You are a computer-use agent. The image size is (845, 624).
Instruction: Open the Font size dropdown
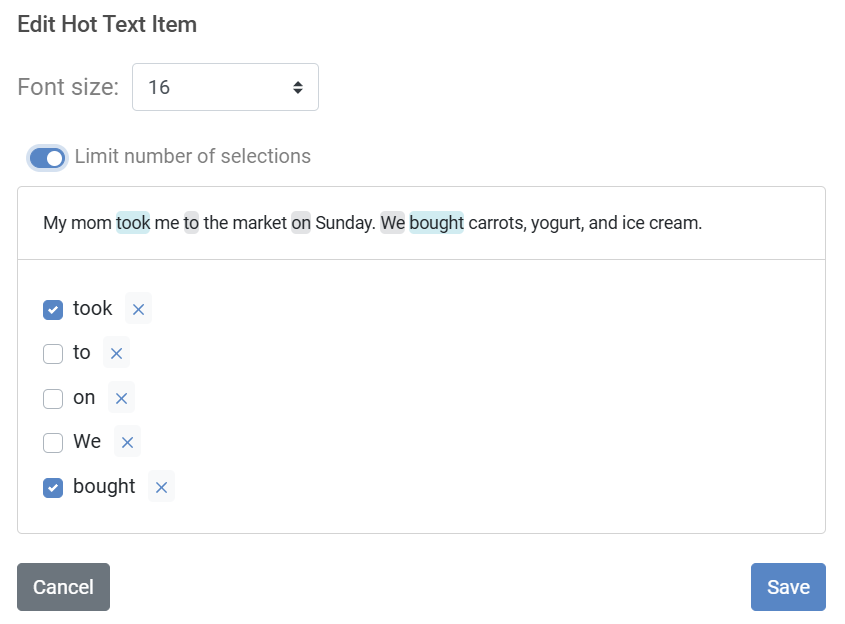225,87
